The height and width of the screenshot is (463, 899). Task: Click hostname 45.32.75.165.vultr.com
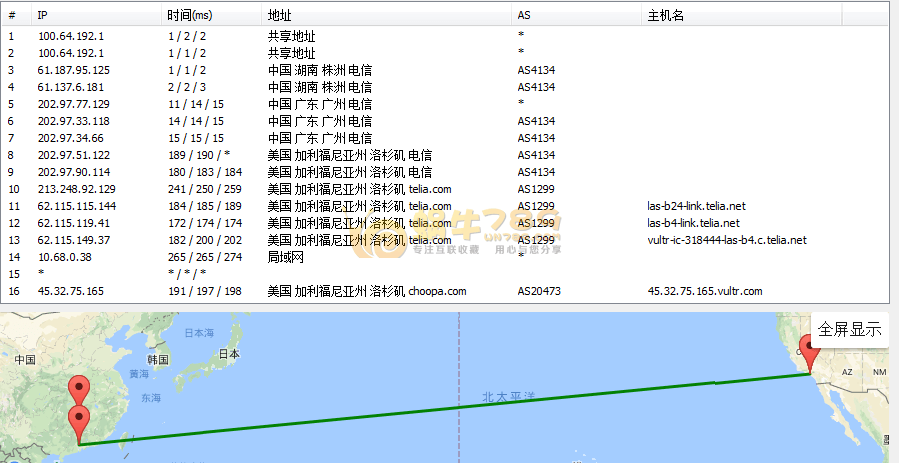704,291
